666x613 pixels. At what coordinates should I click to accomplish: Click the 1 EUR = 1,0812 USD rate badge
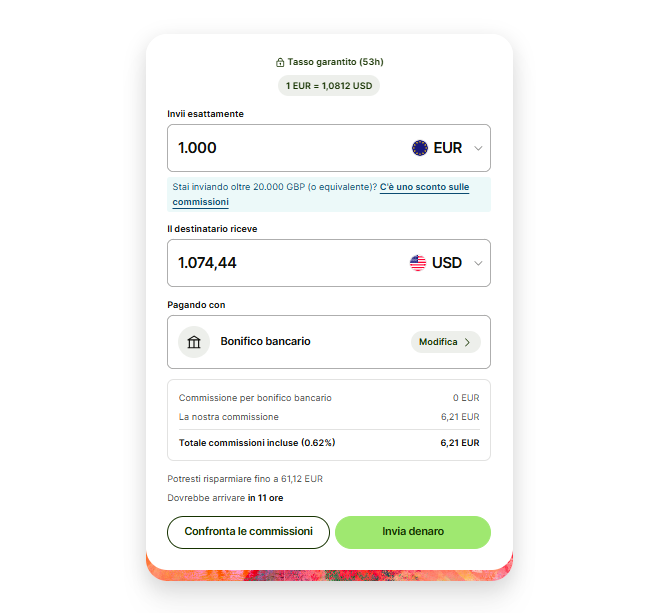coord(329,86)
